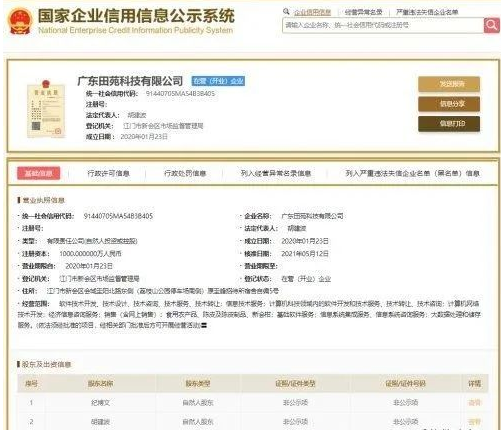Click the small magnifier icon above search box
This screenshot has height=430, width=501.
(286, 12)
